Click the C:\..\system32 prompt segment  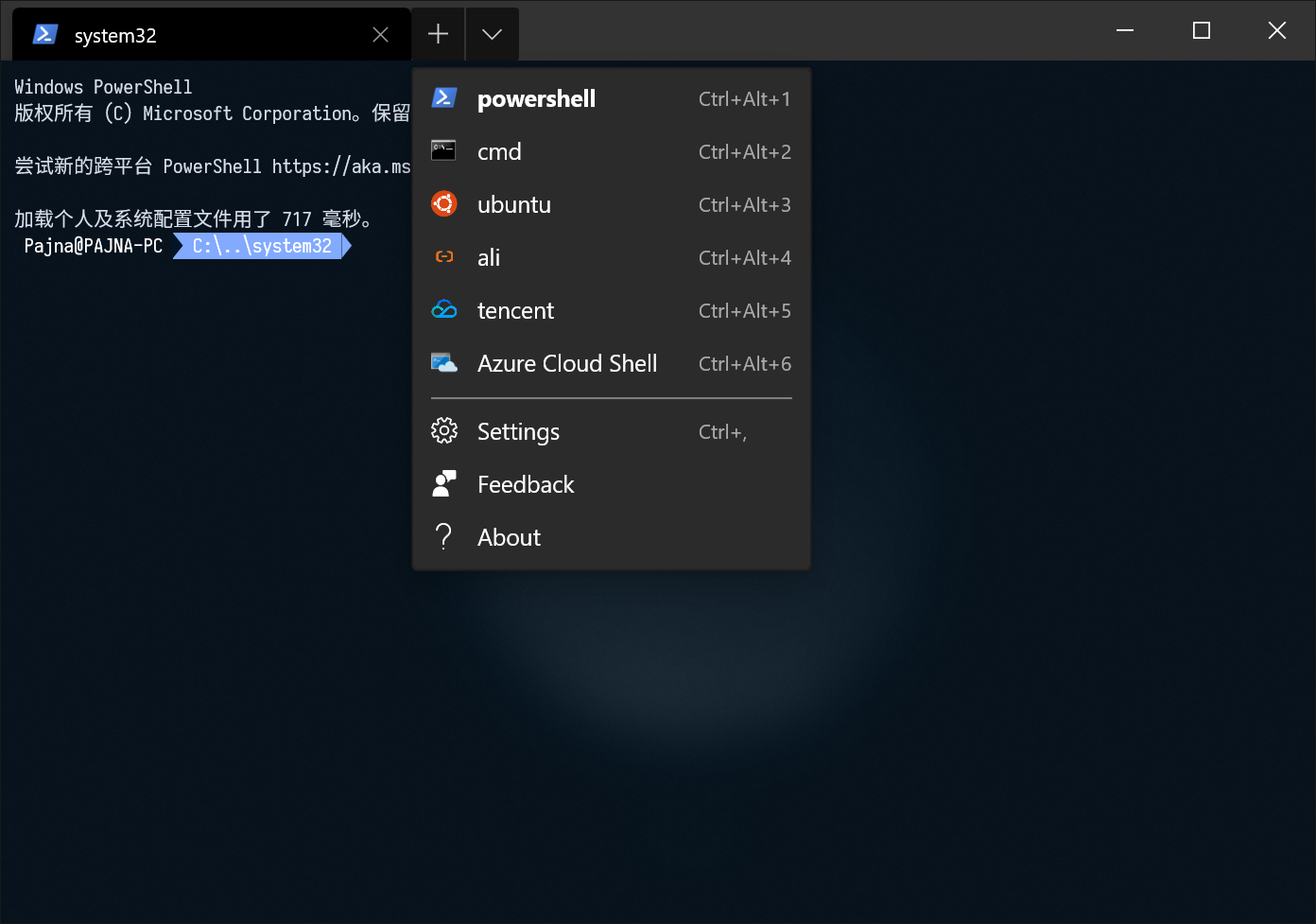point(262,246)
